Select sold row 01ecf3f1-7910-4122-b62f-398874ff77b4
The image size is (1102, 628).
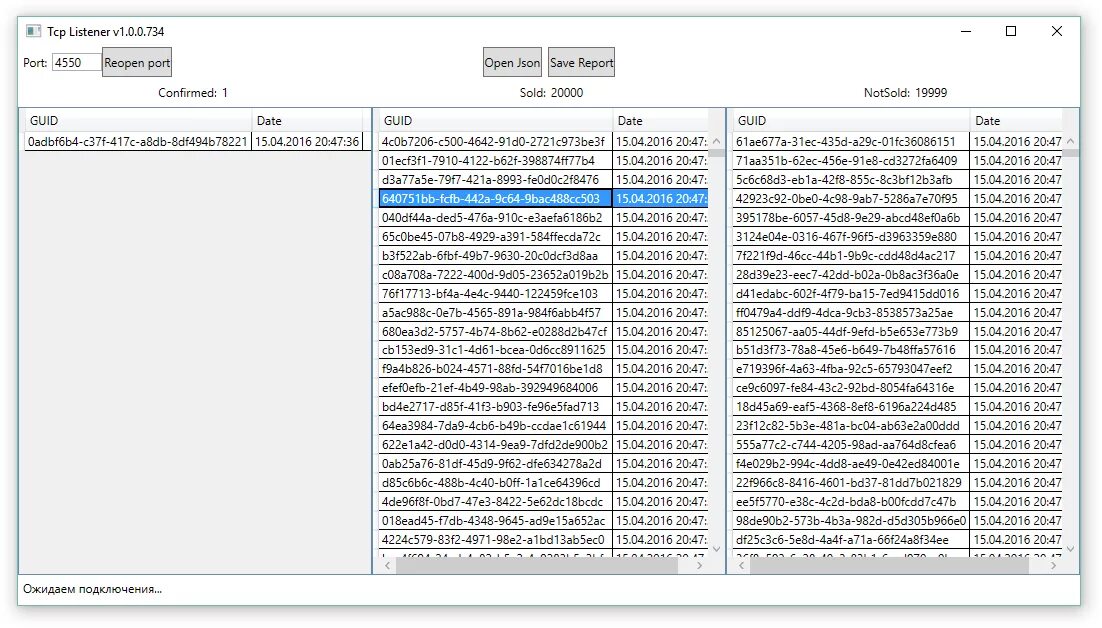pos(543,160)
